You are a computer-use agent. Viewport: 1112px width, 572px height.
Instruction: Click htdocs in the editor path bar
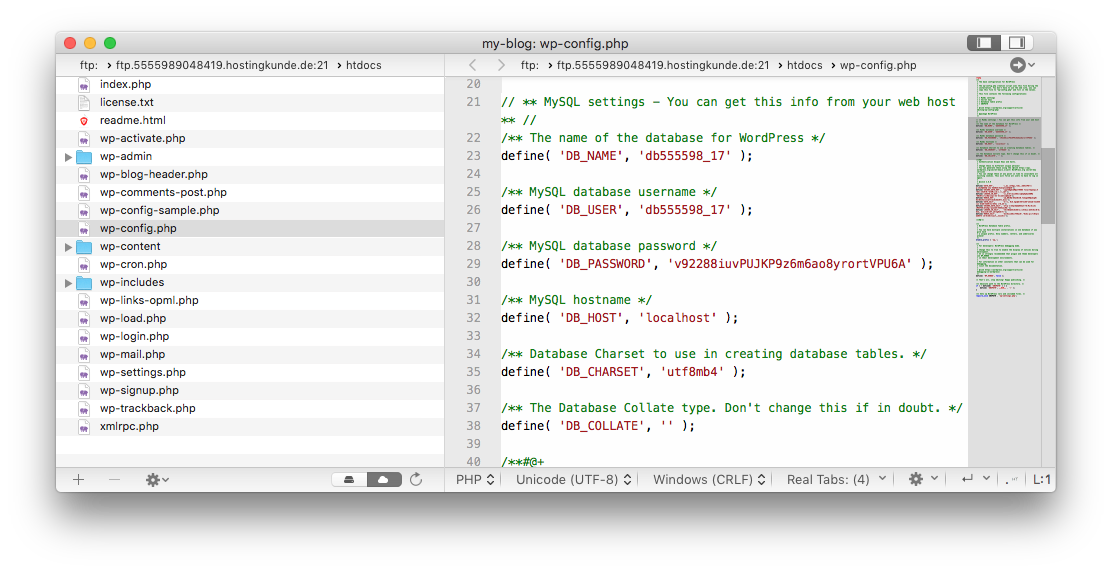point(804,65)
